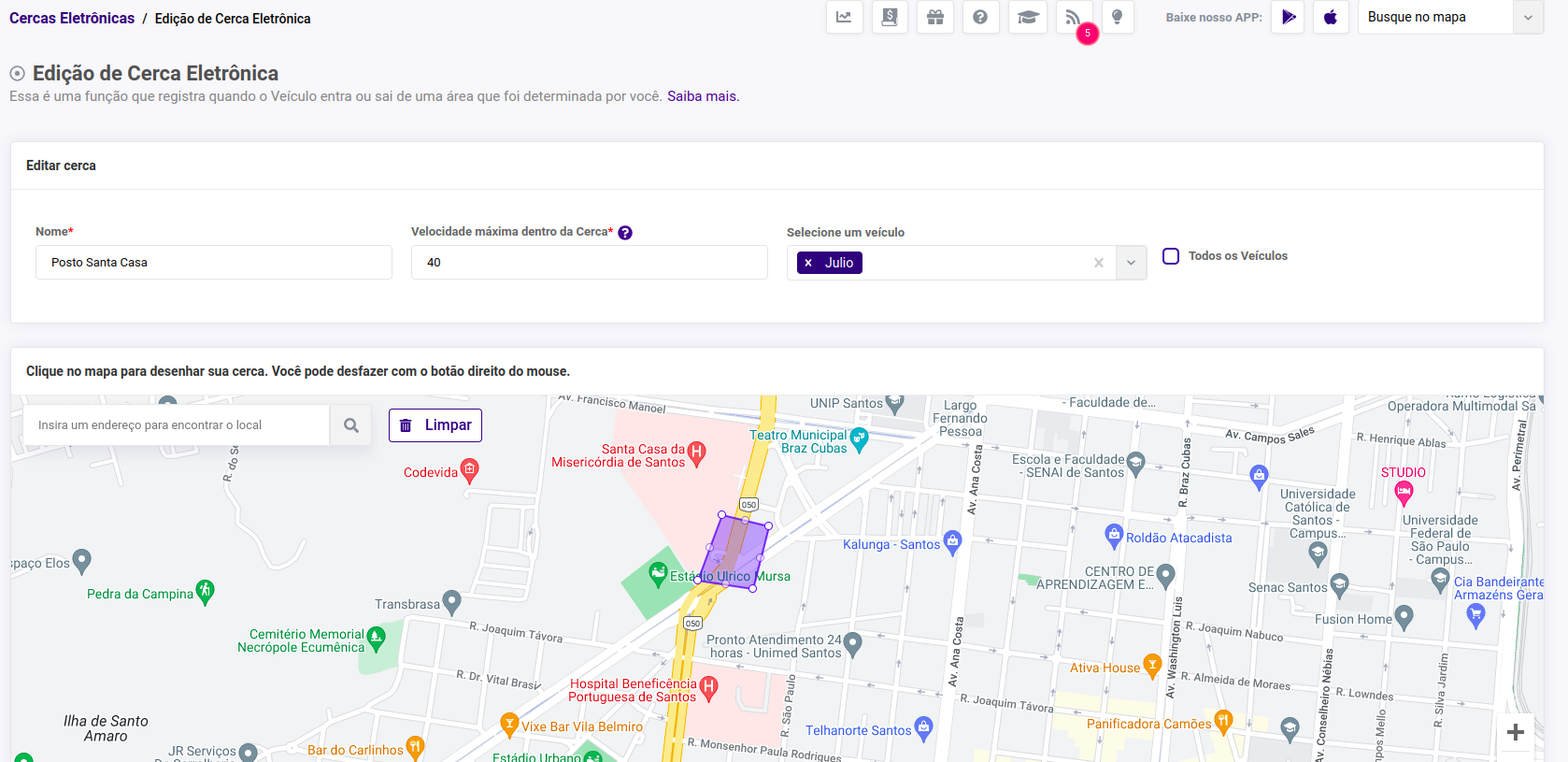Clear all selected vehicles
The width and height of the screenshot is (1568, 762).
pos(1099,264)
